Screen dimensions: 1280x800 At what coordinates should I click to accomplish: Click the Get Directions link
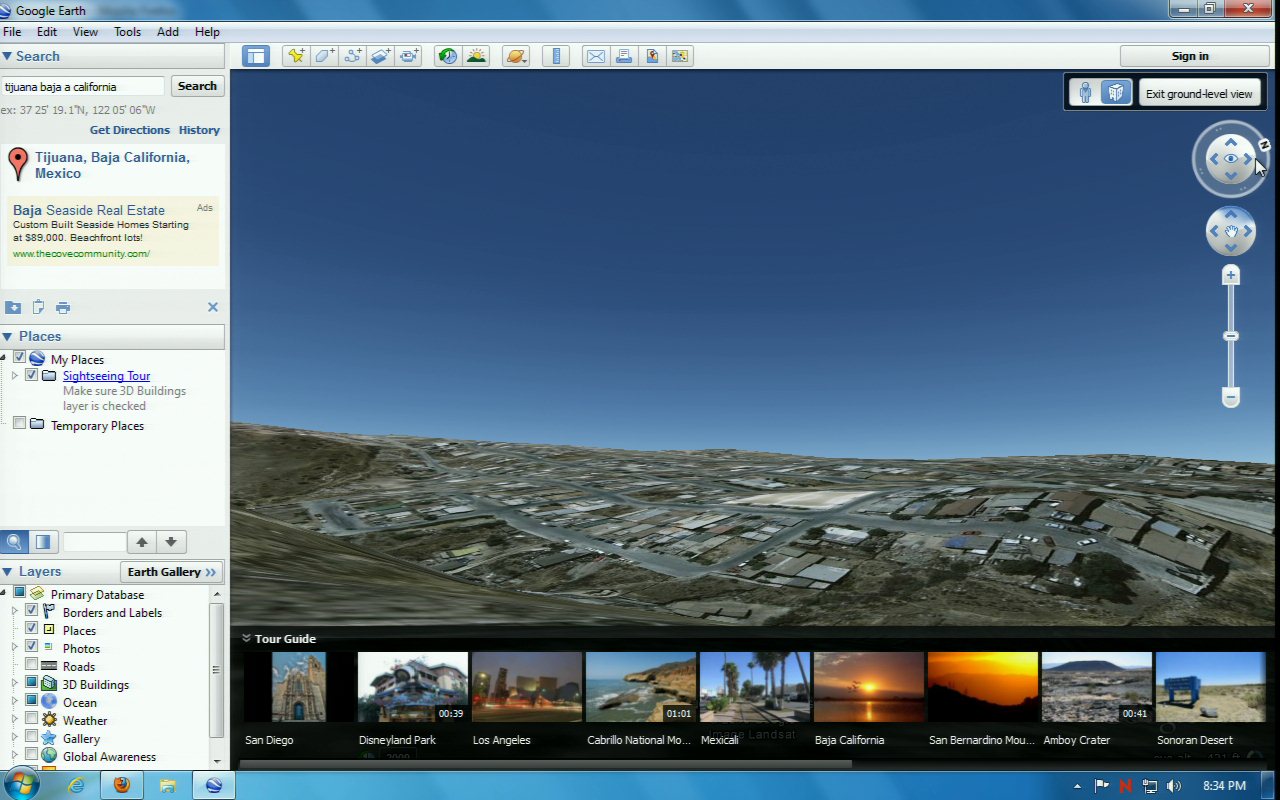[129, 130]
